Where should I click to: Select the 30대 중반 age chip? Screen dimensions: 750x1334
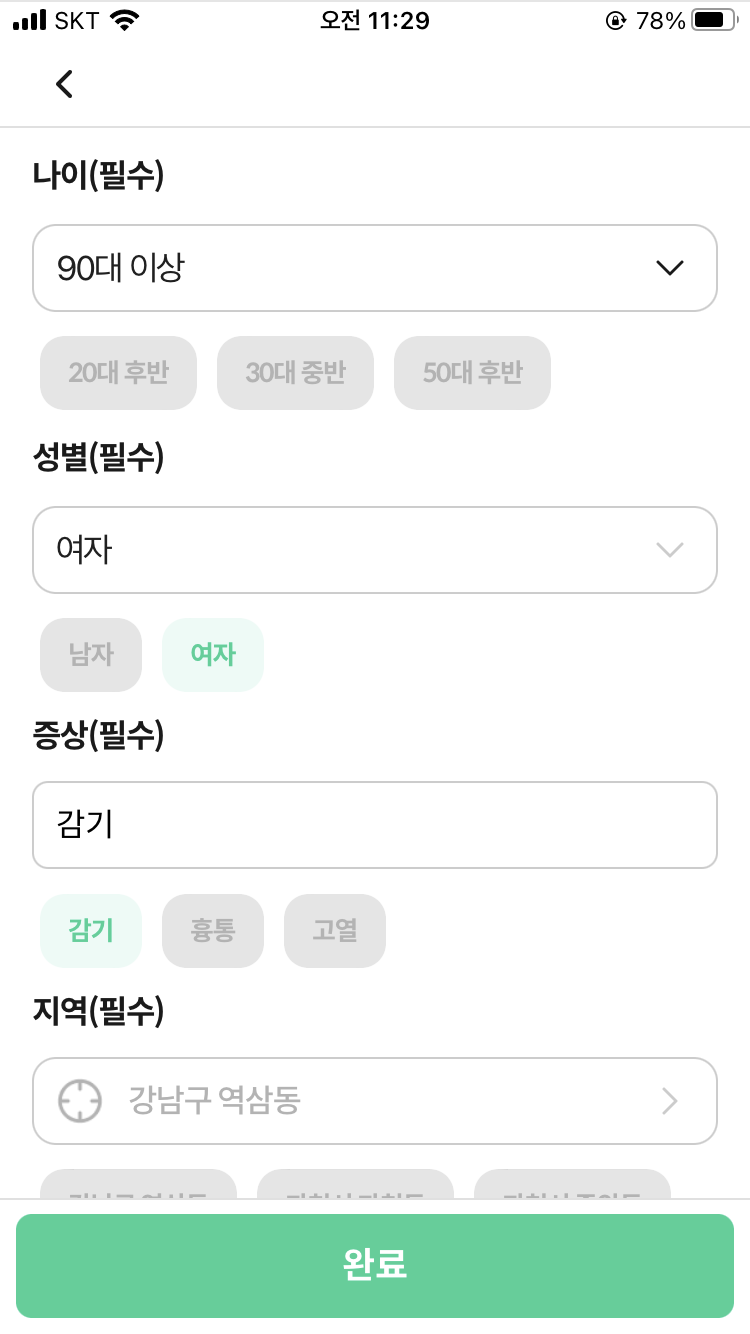295,373
